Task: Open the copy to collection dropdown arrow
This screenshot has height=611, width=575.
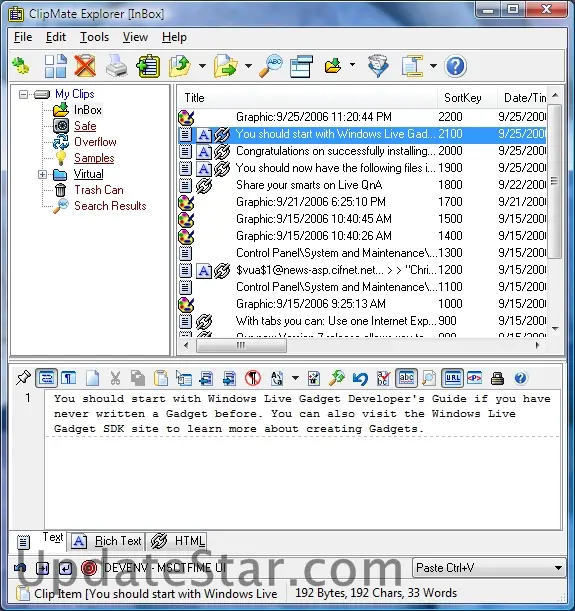Action: pos(203,66)
